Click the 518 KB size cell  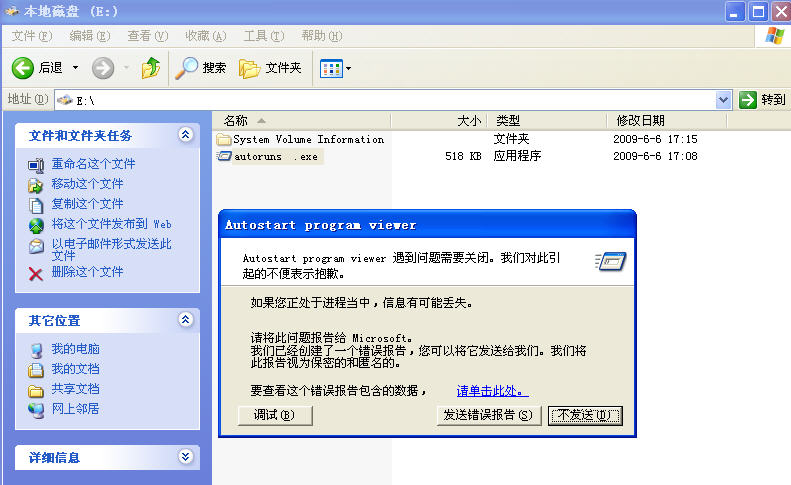pos(463,156)
